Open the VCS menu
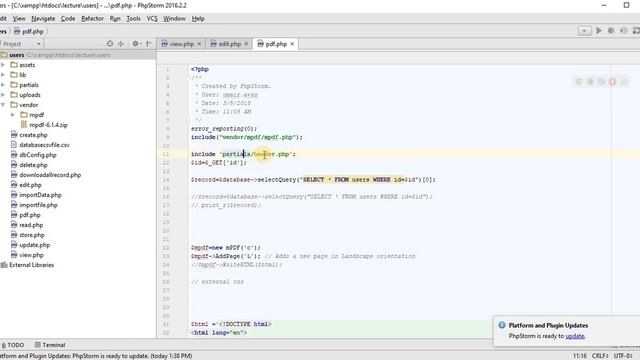Screen dimensions: 640x360 (152, 19)
